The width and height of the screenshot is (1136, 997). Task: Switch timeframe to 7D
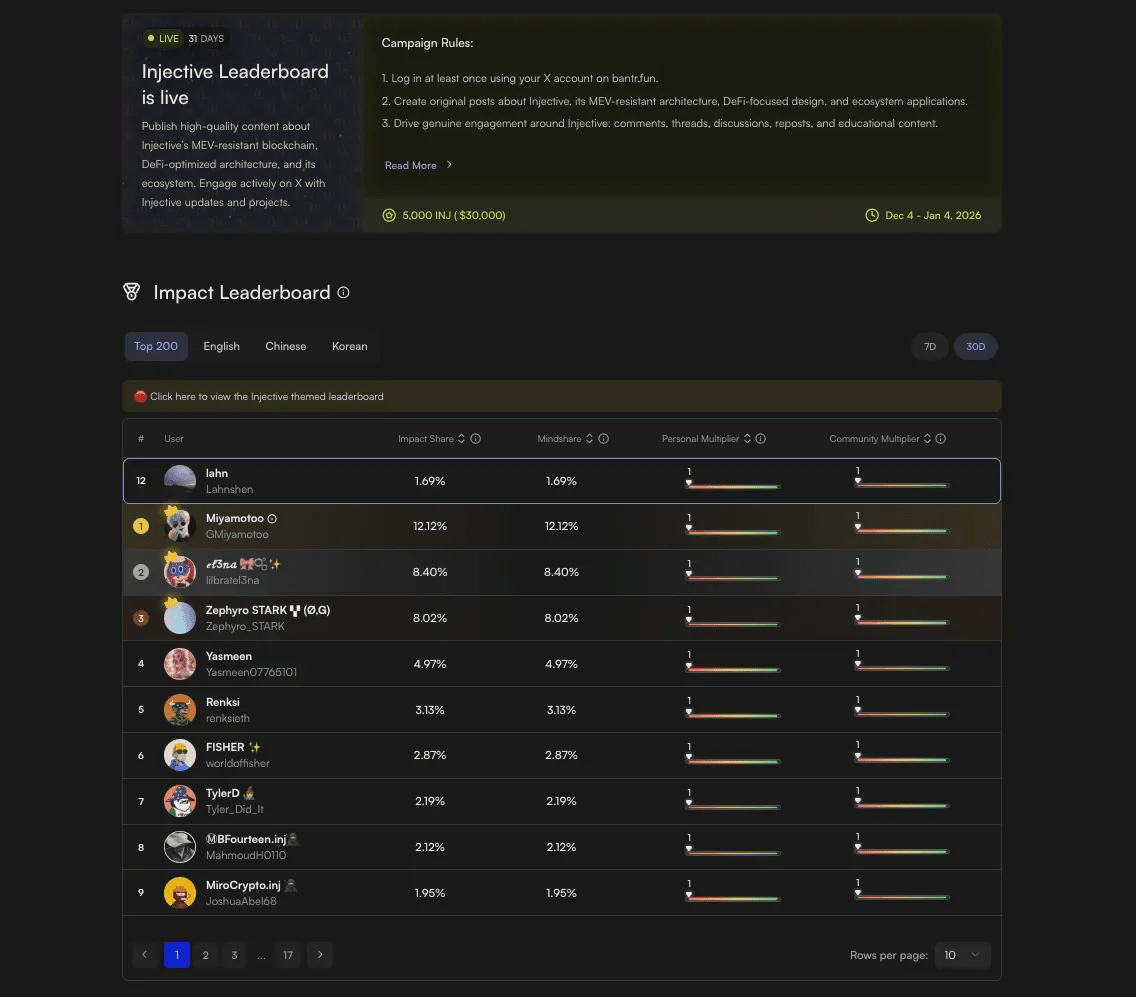[x=930, y=346]
